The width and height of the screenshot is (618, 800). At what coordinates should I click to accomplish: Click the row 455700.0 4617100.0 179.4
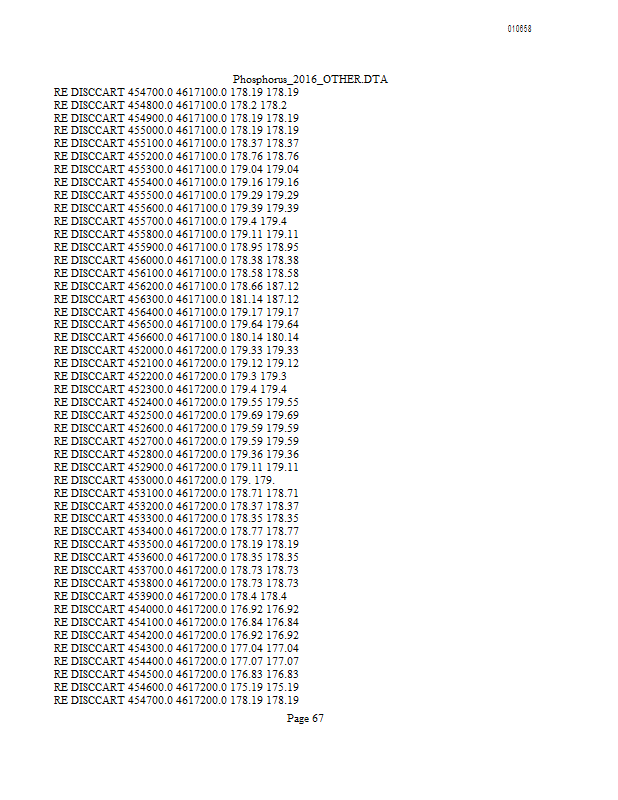(170, 221)
